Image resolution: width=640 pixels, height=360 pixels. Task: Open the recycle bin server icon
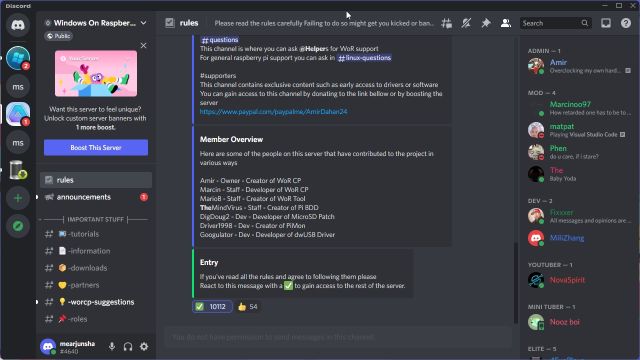(18, 170)
